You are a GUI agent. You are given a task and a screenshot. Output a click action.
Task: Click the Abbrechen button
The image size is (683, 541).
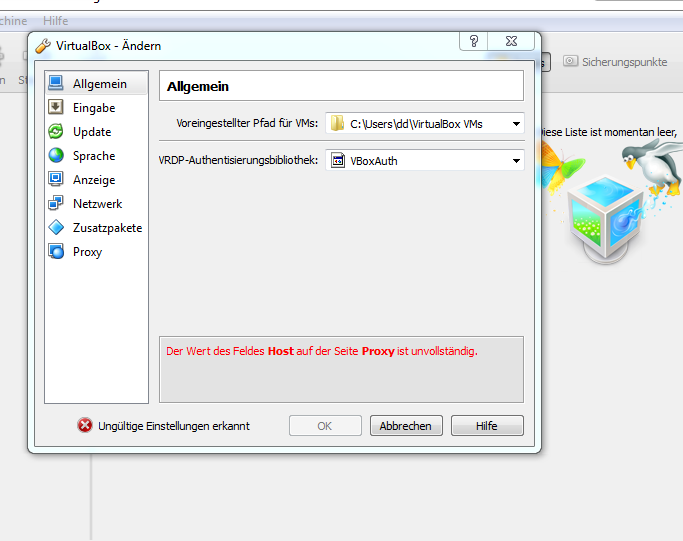tap(406, 426)
